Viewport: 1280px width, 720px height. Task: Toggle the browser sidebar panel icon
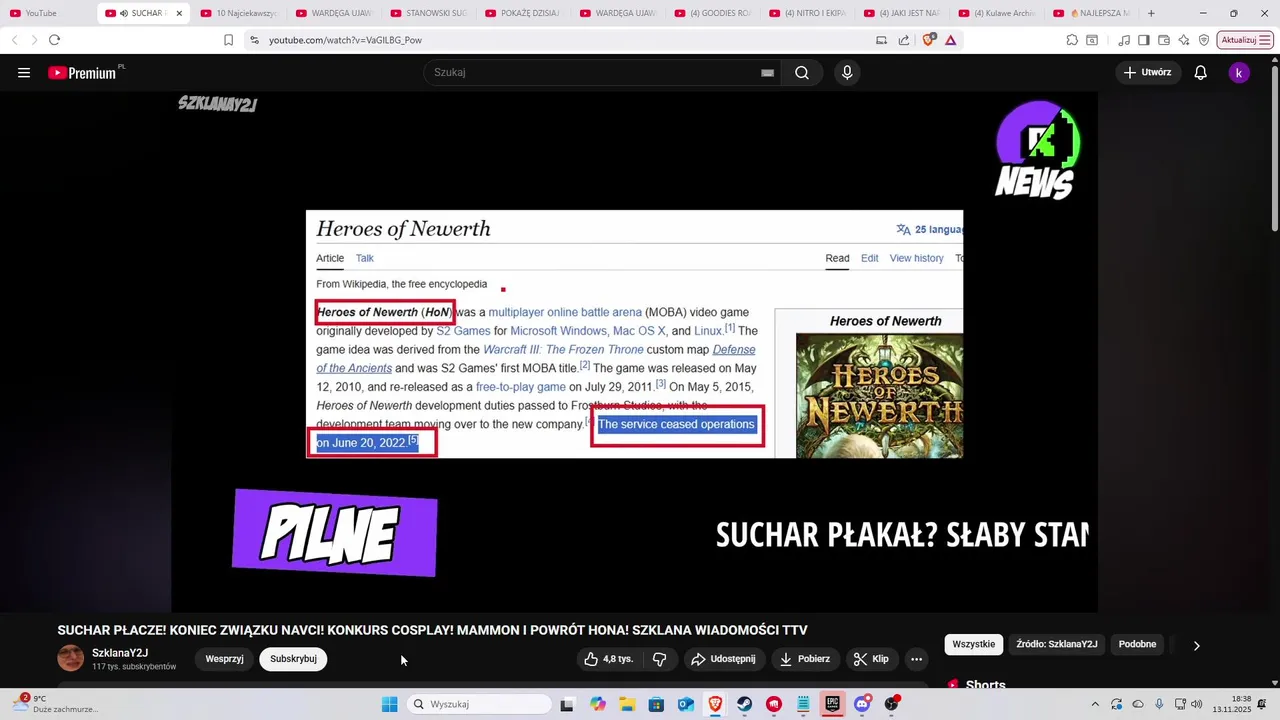click(1144, 40)
